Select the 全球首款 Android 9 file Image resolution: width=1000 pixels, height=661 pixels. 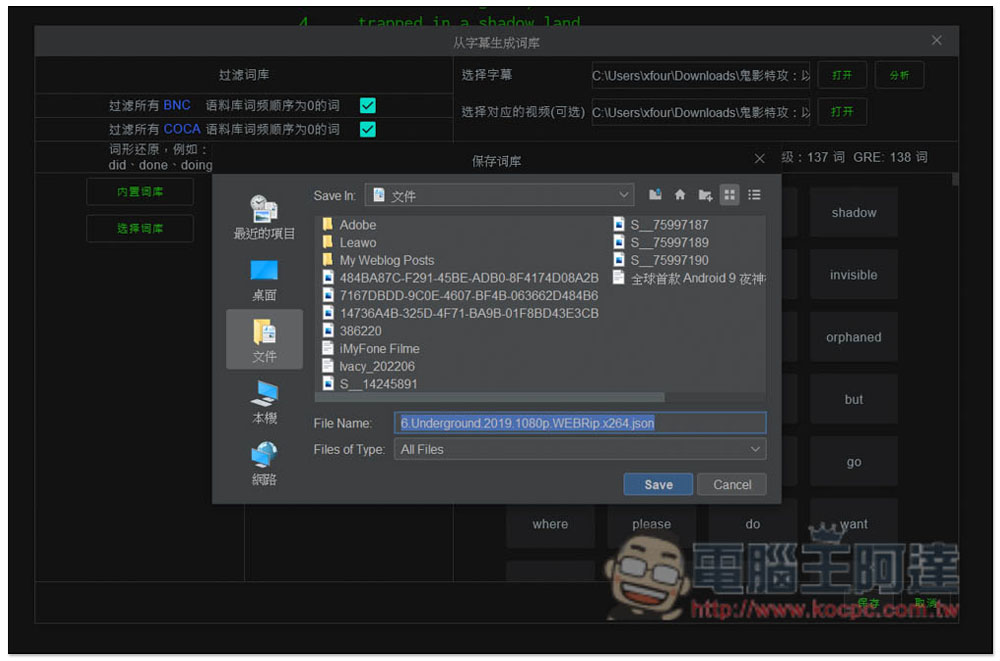click(x=689, y=278)
